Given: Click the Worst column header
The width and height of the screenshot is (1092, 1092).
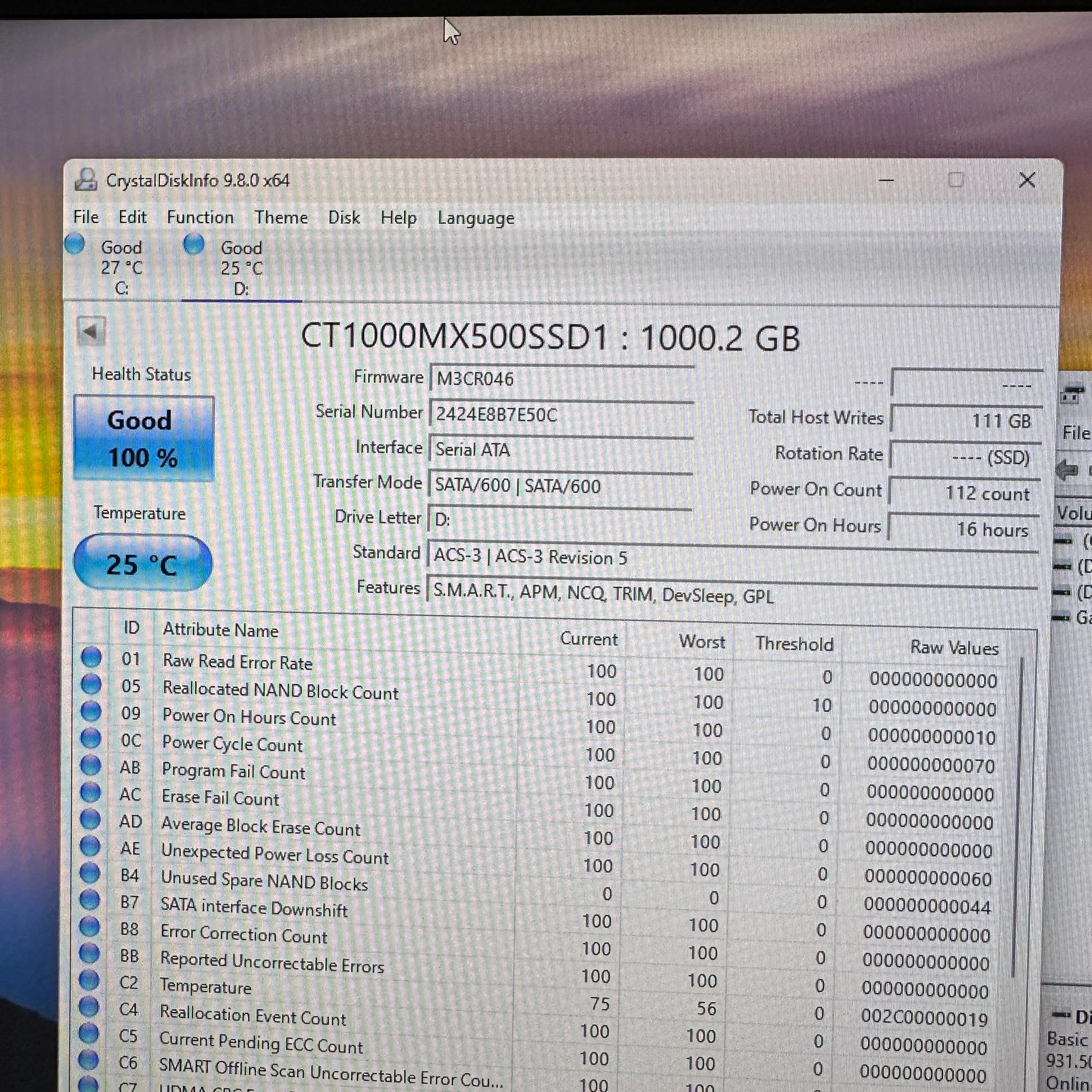Looking at the screenshot, I should 702,641.
